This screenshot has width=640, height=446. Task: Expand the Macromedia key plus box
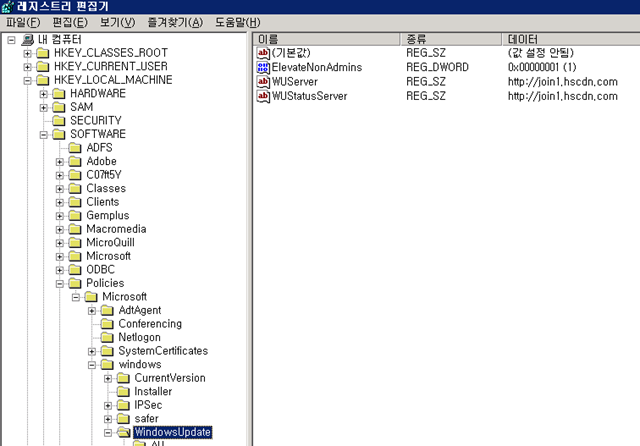pos(60,230)
